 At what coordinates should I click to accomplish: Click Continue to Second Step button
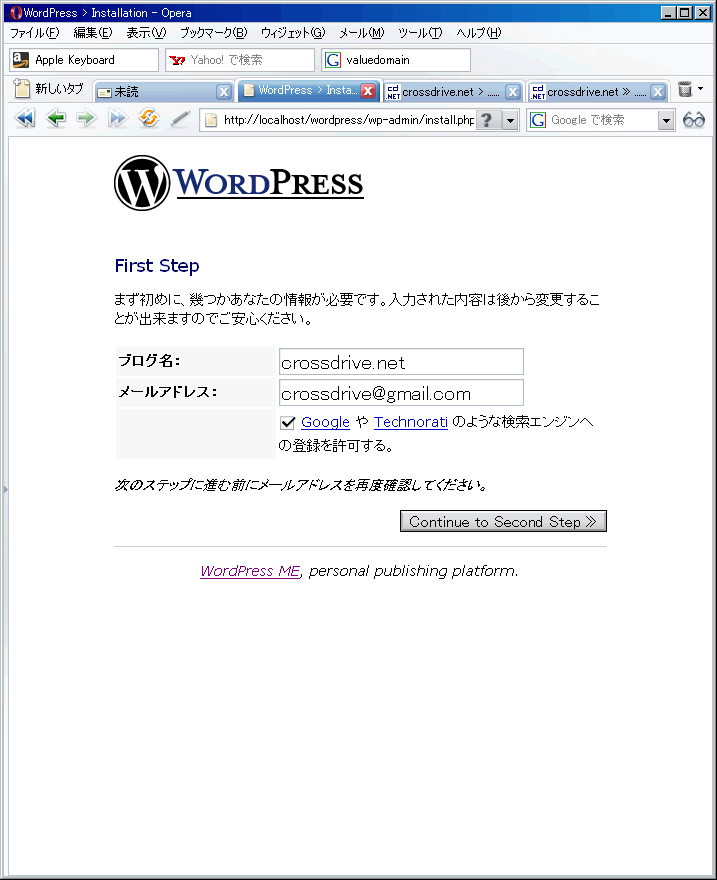point(503,521)
